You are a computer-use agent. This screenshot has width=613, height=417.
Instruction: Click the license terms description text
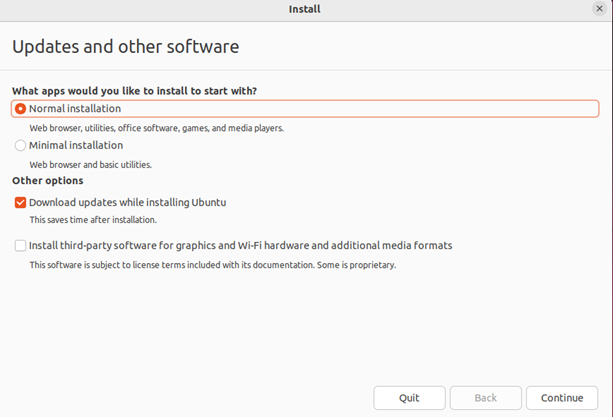(212, 265)
